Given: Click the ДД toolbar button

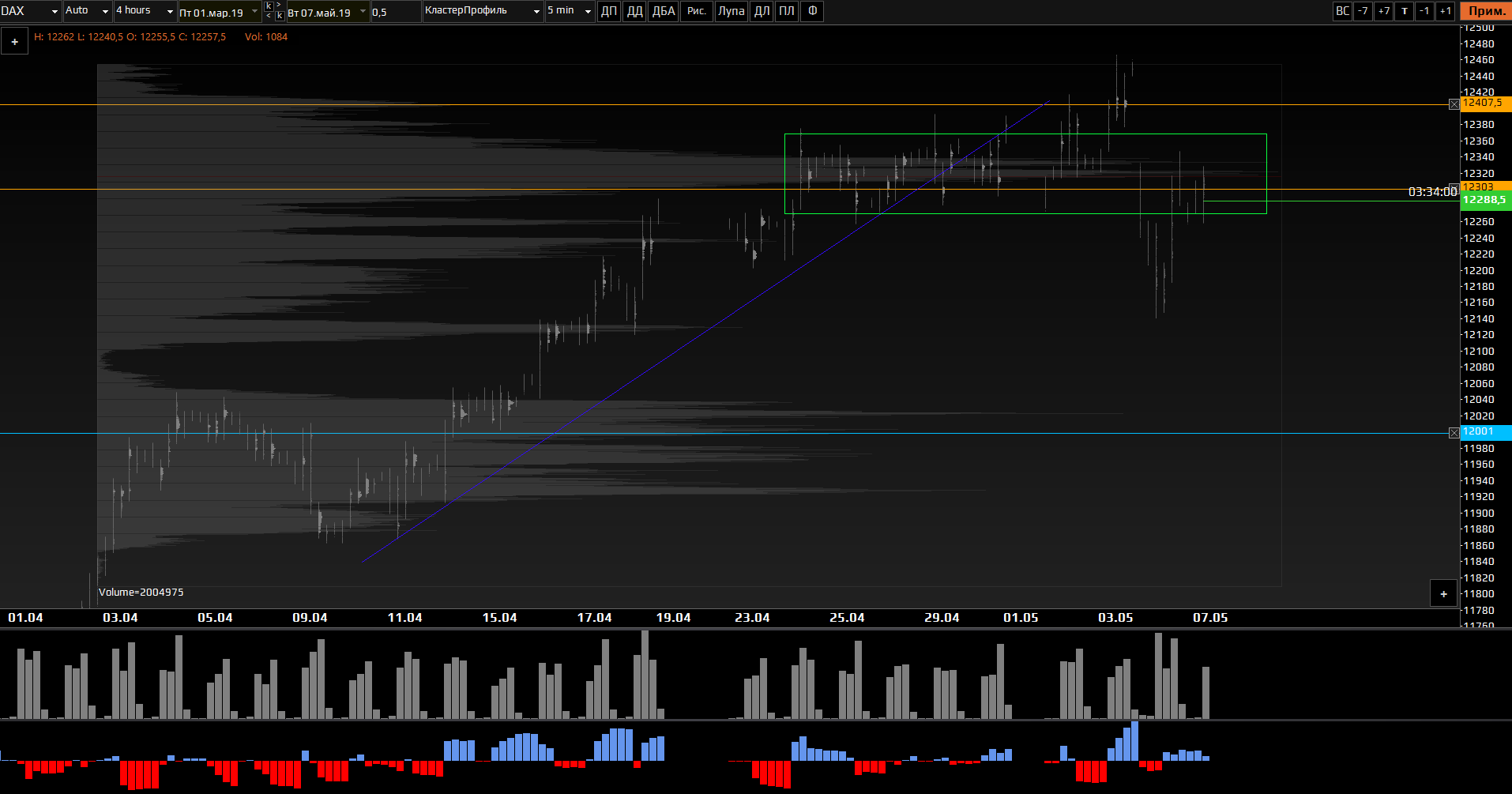Looking at the screenshot, I should [x=634, y=11].
